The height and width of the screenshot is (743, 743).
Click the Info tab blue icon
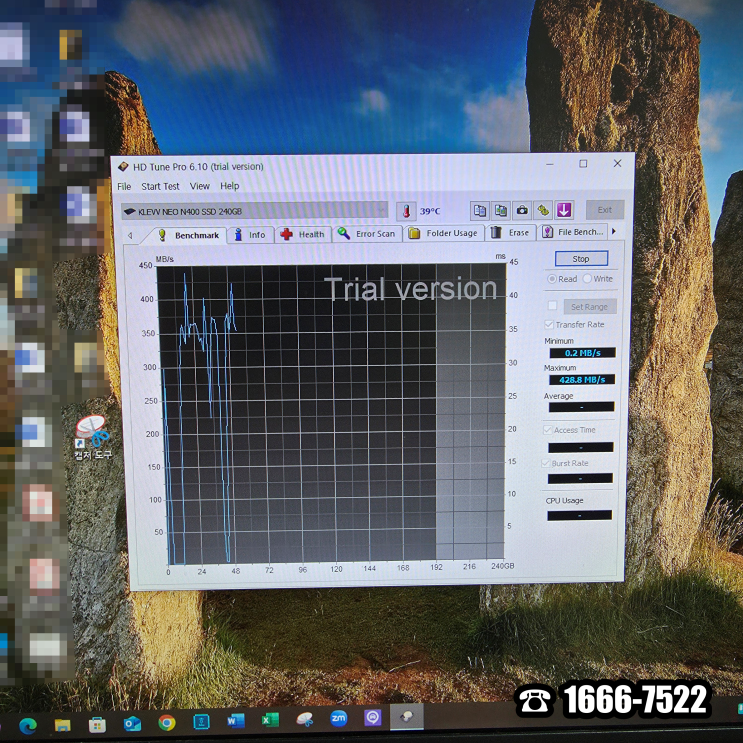[238, 235]
